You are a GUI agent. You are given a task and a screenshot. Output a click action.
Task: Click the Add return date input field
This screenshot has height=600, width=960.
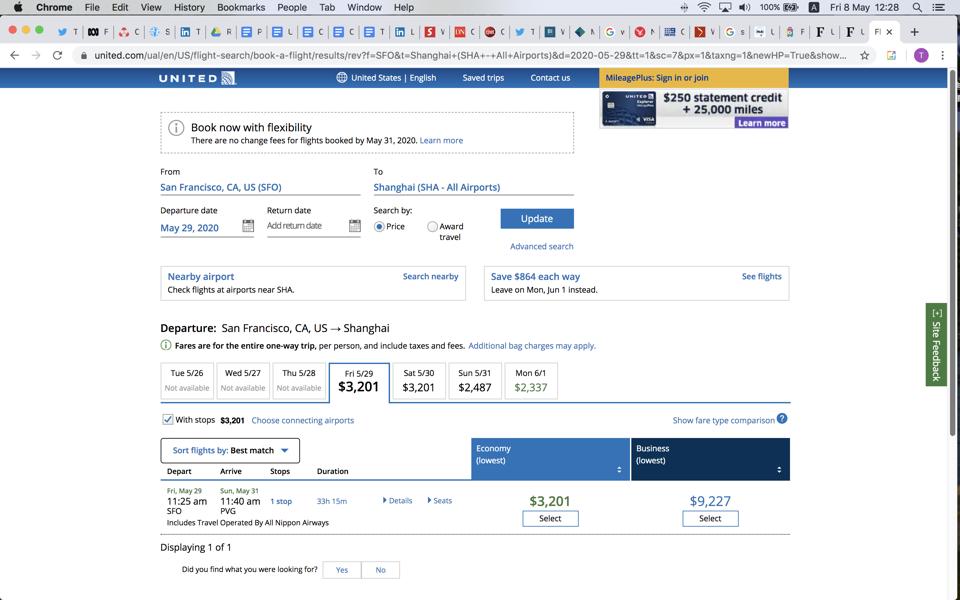[300, 227]
